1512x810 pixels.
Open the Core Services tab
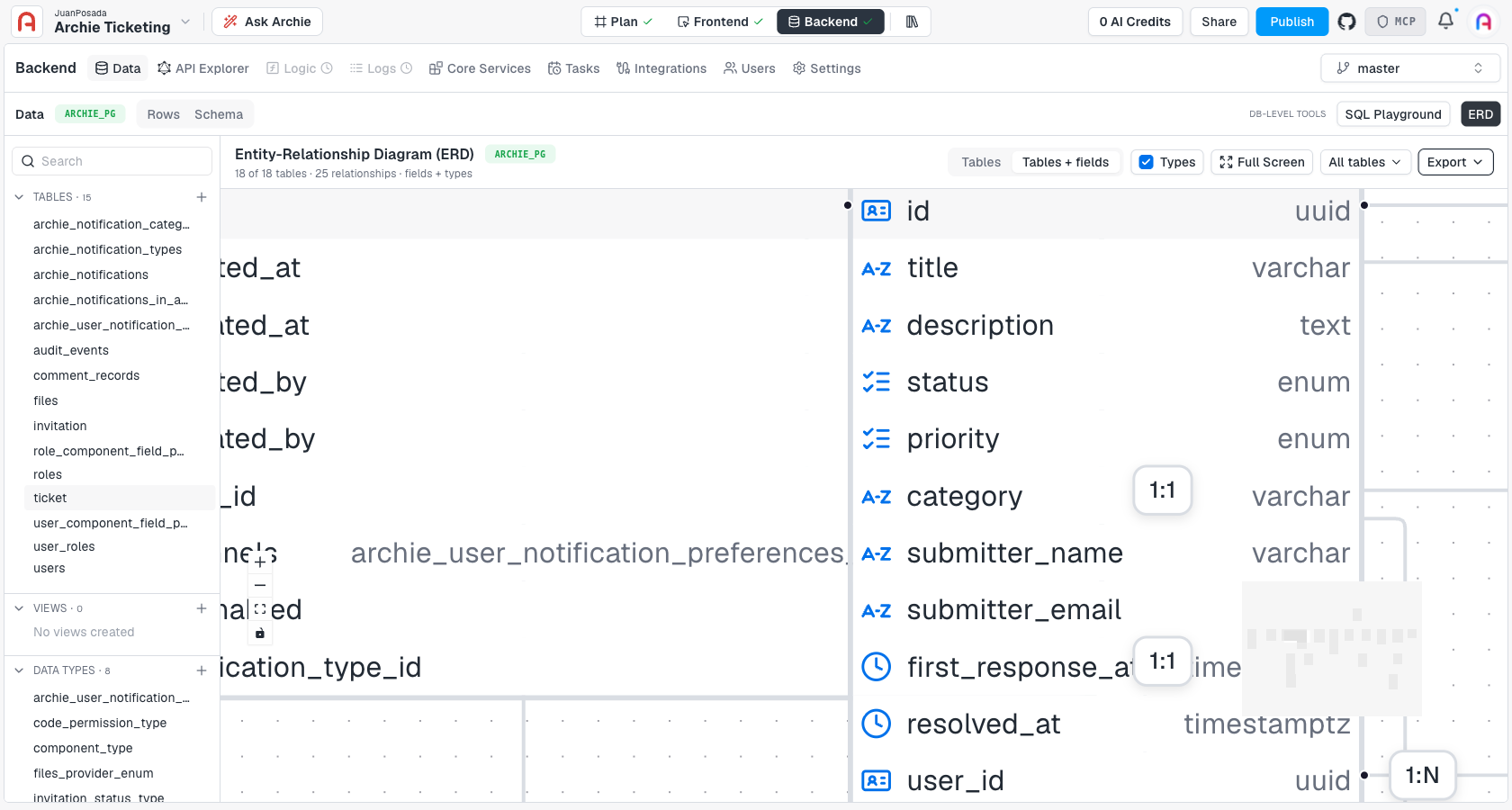point(480,68)
